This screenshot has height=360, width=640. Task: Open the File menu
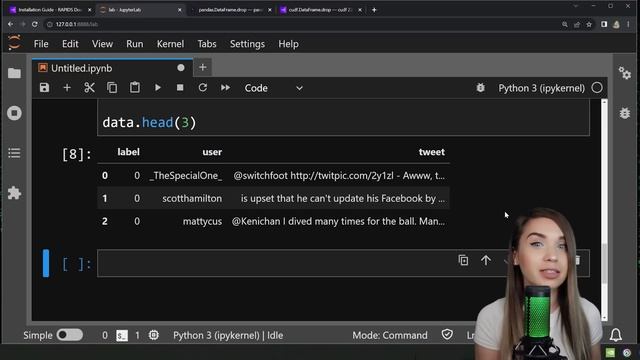pyautogui.click(x=41, y=44)
